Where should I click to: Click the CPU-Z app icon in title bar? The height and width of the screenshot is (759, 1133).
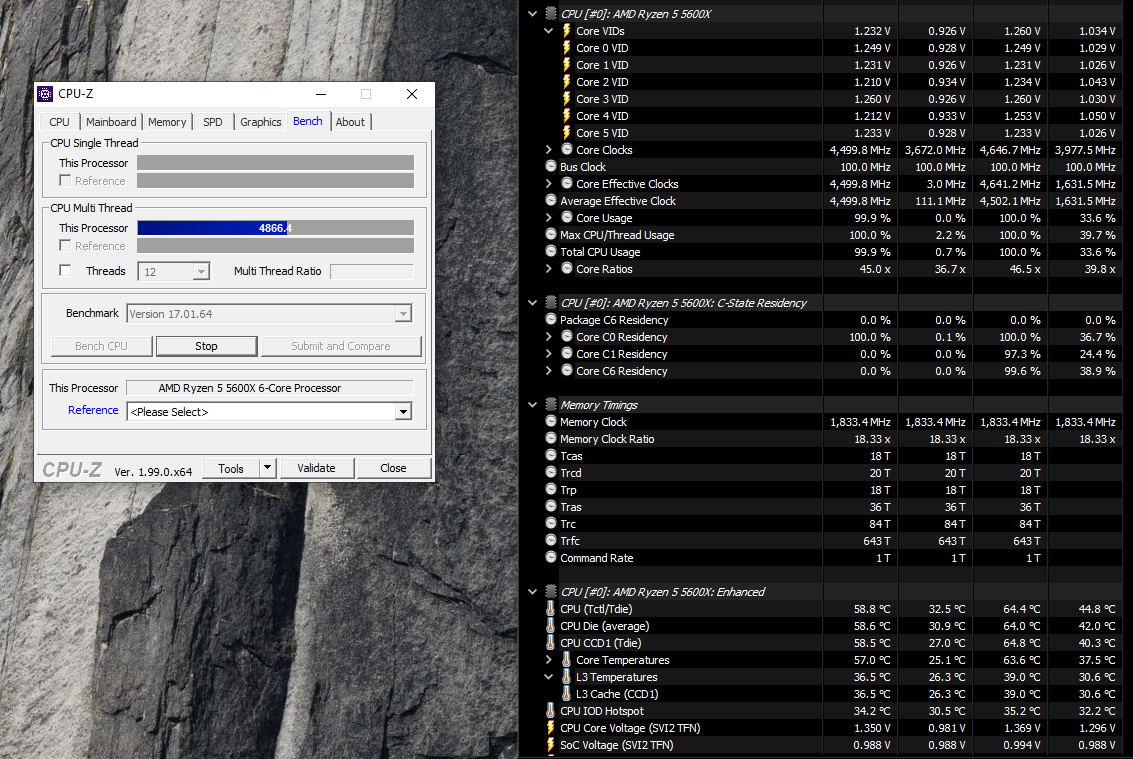(45, 94)
